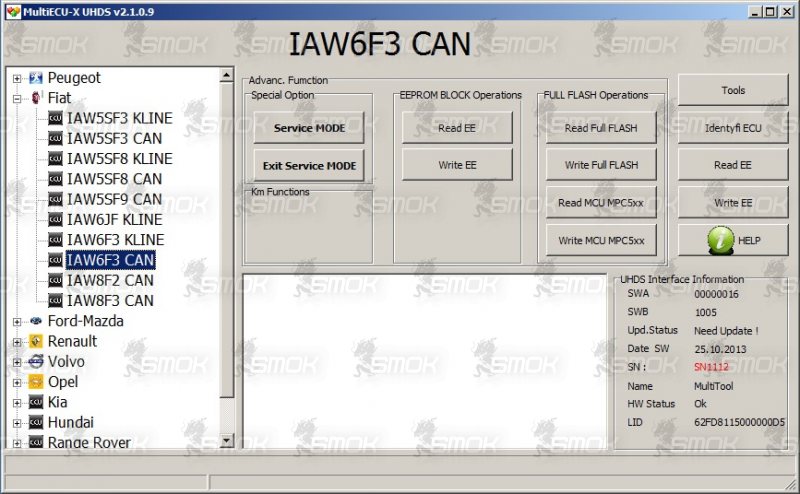The height and width of the screenshot is (494, 800).
Task: Select IAW5SF8 CAN in the tree
Action: tap(114, 179)
